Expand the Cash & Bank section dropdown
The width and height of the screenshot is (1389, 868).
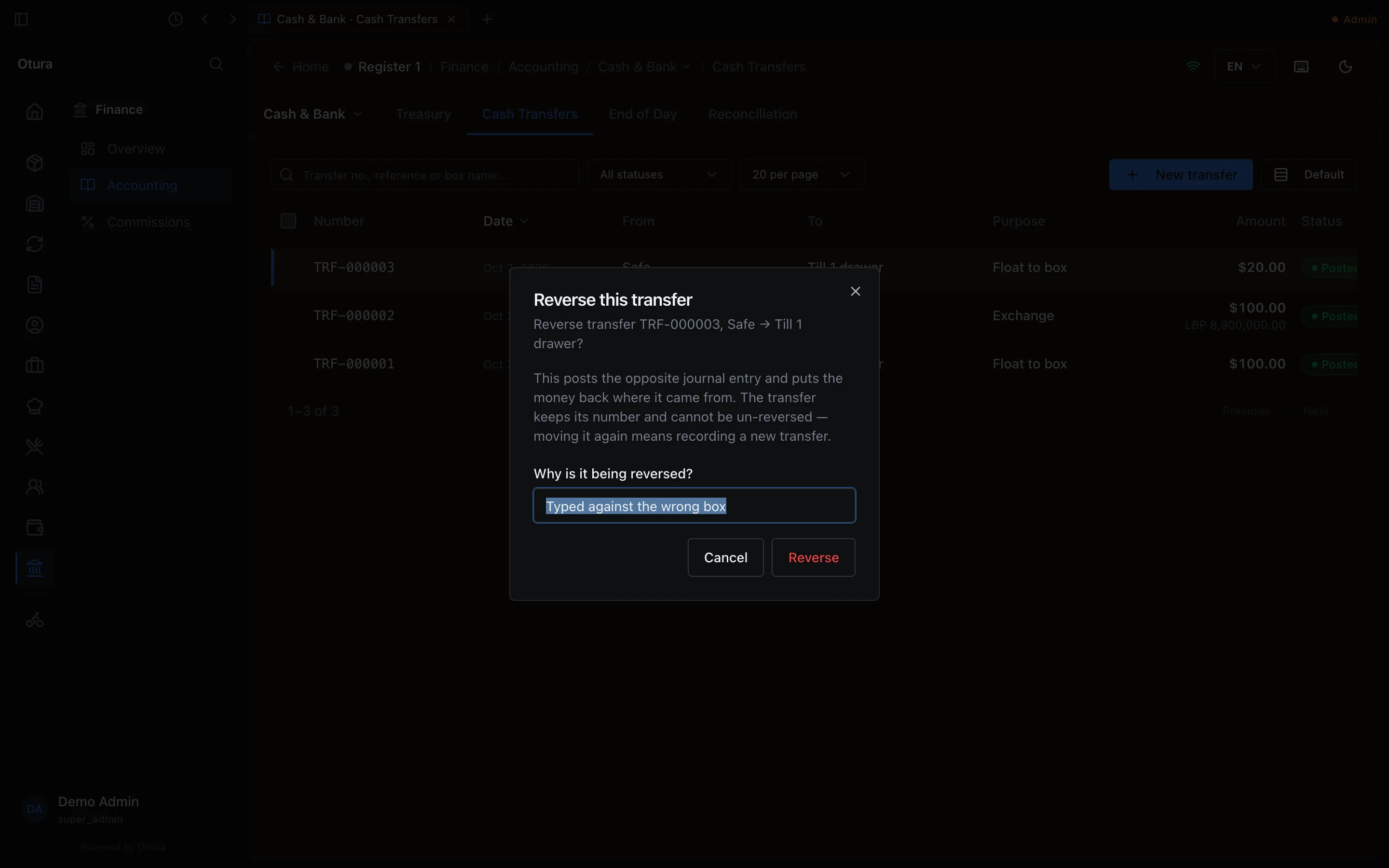pos(313,114)
